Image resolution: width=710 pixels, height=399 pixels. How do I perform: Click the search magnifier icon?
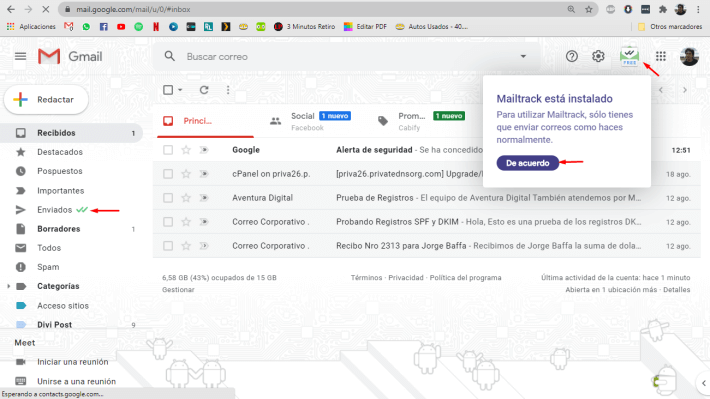(x=169, y=56)
